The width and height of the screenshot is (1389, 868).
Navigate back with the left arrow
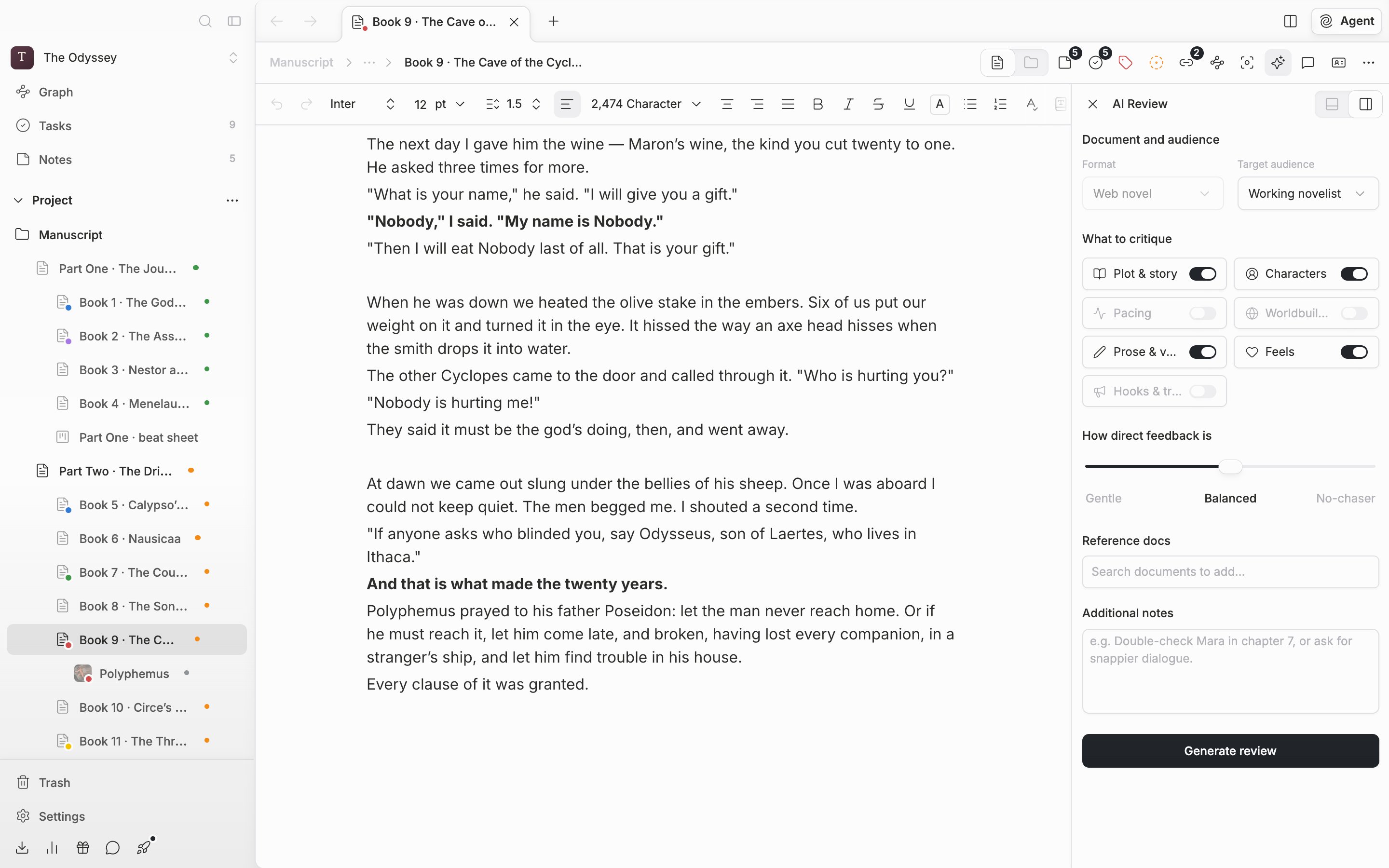coord(277,21)
